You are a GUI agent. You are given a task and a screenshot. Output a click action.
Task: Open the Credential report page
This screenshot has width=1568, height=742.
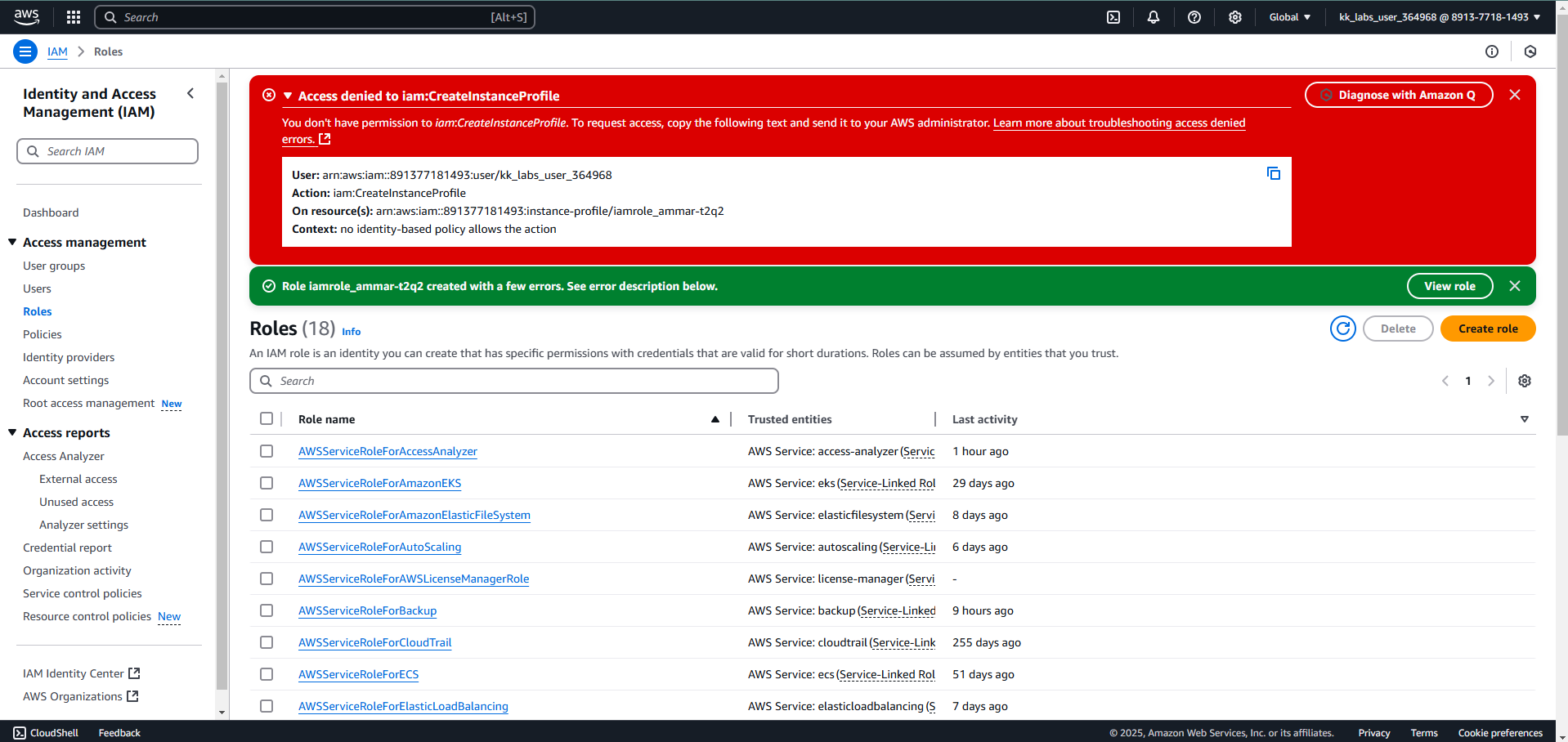pyautogui.click(x=67, y=548)
